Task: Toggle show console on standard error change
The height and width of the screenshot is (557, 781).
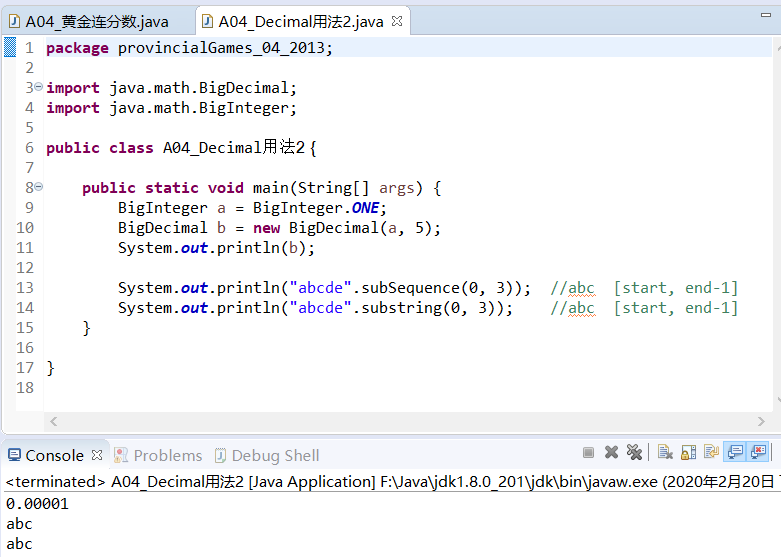Action: 758,452
